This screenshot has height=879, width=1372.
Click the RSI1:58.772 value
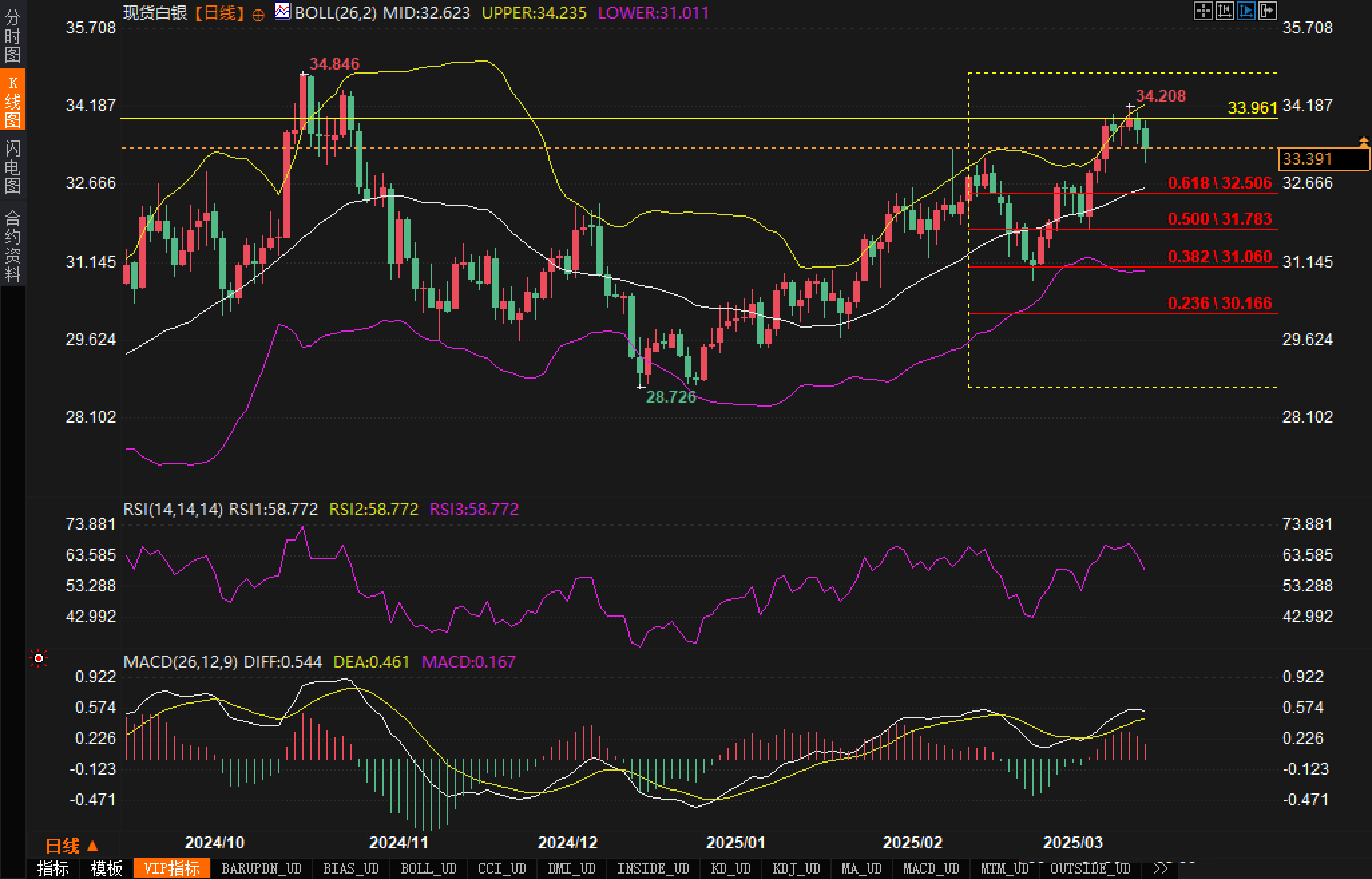pos(273,509)
